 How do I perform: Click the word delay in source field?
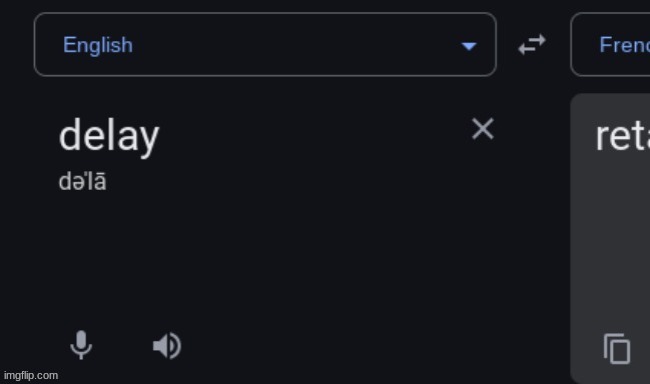click(109, 136)
